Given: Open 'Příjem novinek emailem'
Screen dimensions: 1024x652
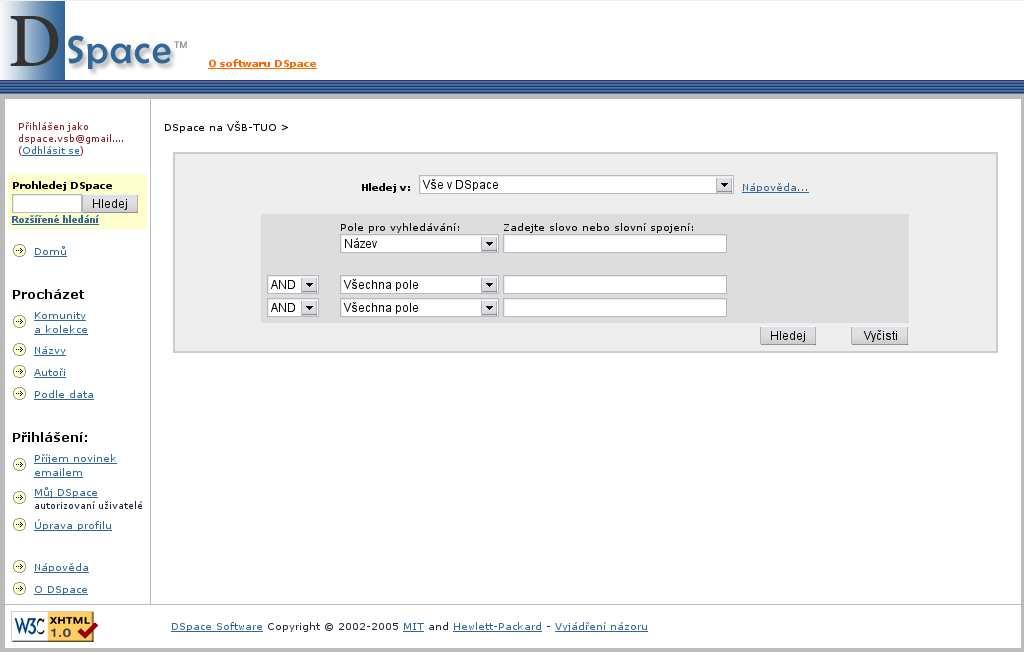Looking at the screenshot, I should click(74, 466).
